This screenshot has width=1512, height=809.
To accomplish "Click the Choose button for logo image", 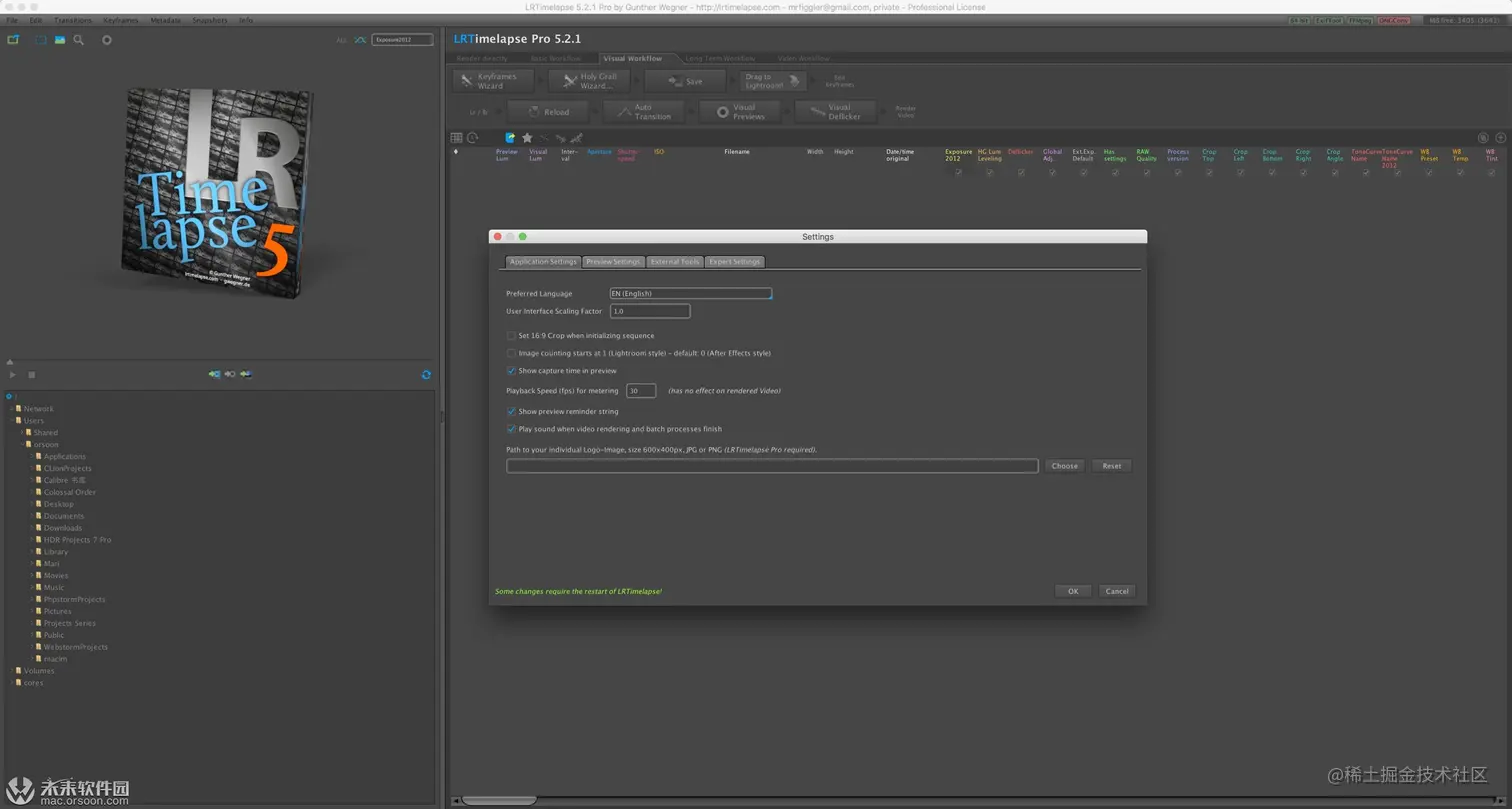I will [x=1065, y=466].
